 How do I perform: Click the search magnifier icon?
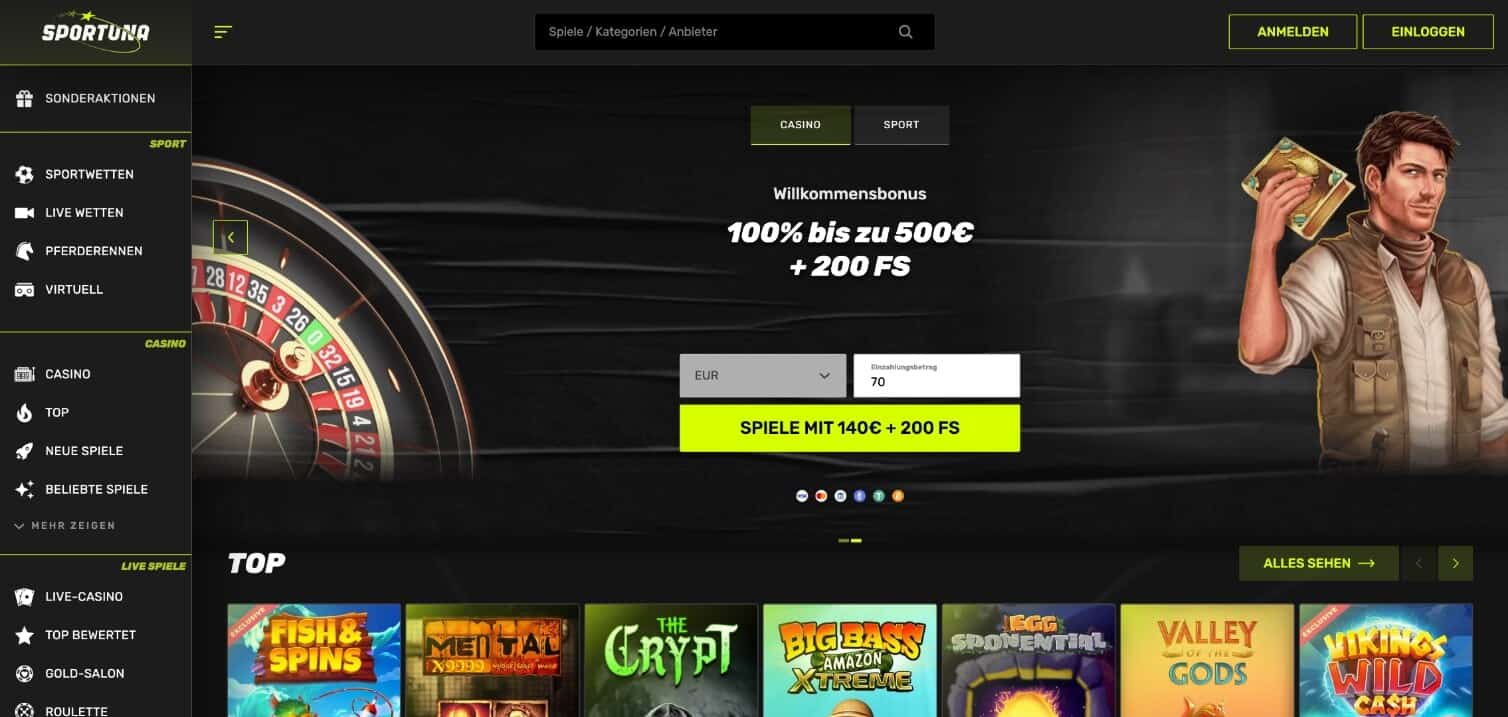pyautogui.click(x=906, y=32)
